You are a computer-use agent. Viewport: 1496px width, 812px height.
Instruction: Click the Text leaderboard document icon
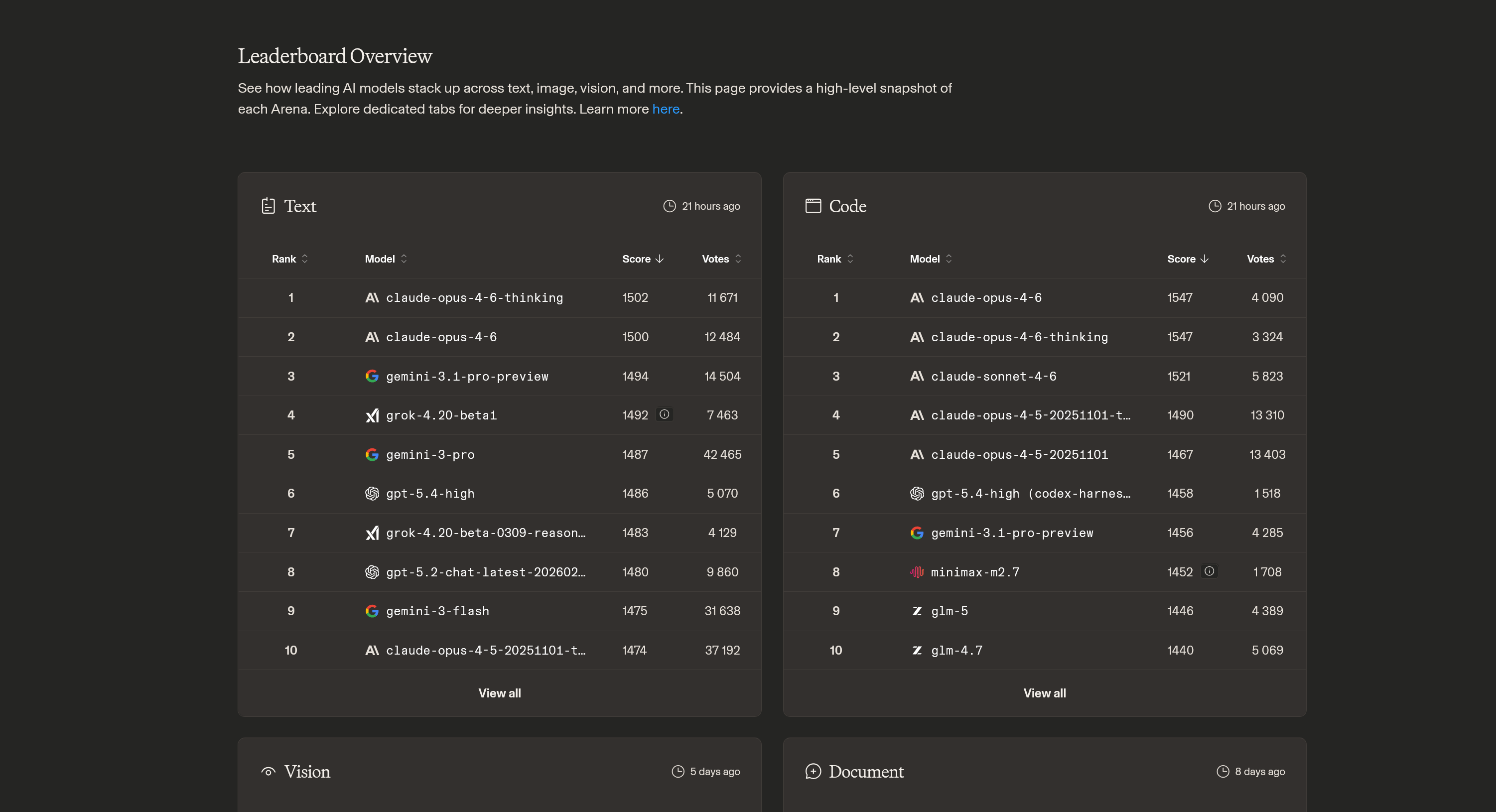(x=268, y=206)
